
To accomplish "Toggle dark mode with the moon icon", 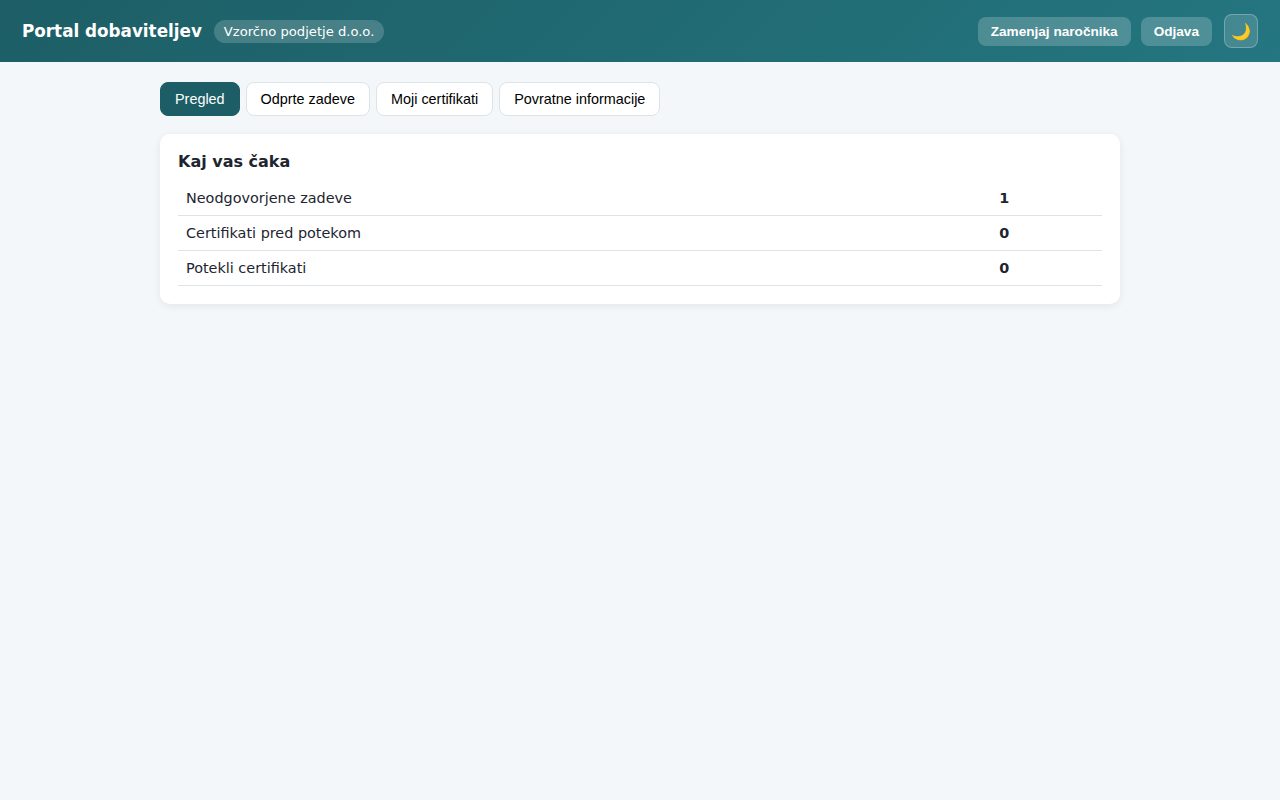I will [1241, 31].
